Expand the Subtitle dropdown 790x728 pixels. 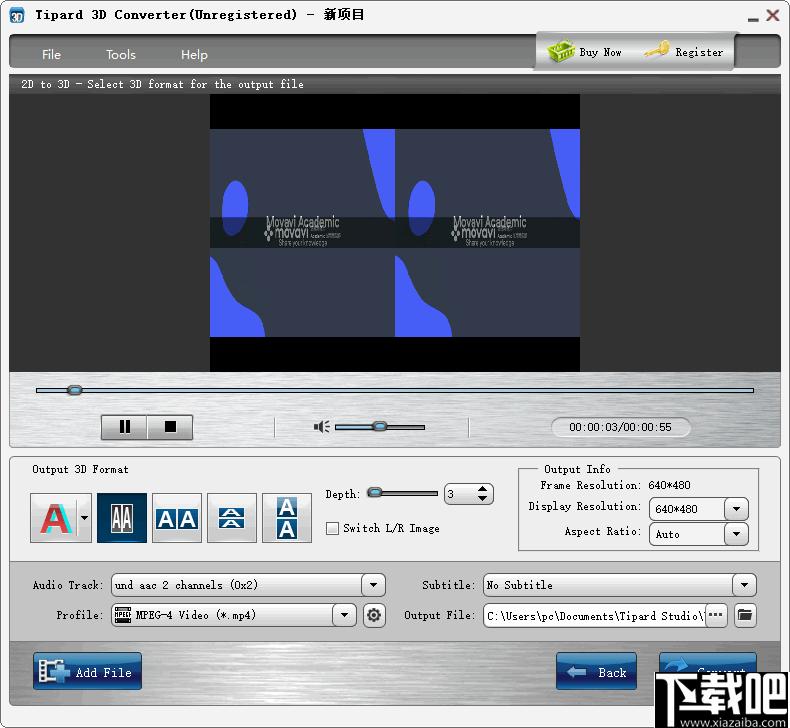pos(744,585)
